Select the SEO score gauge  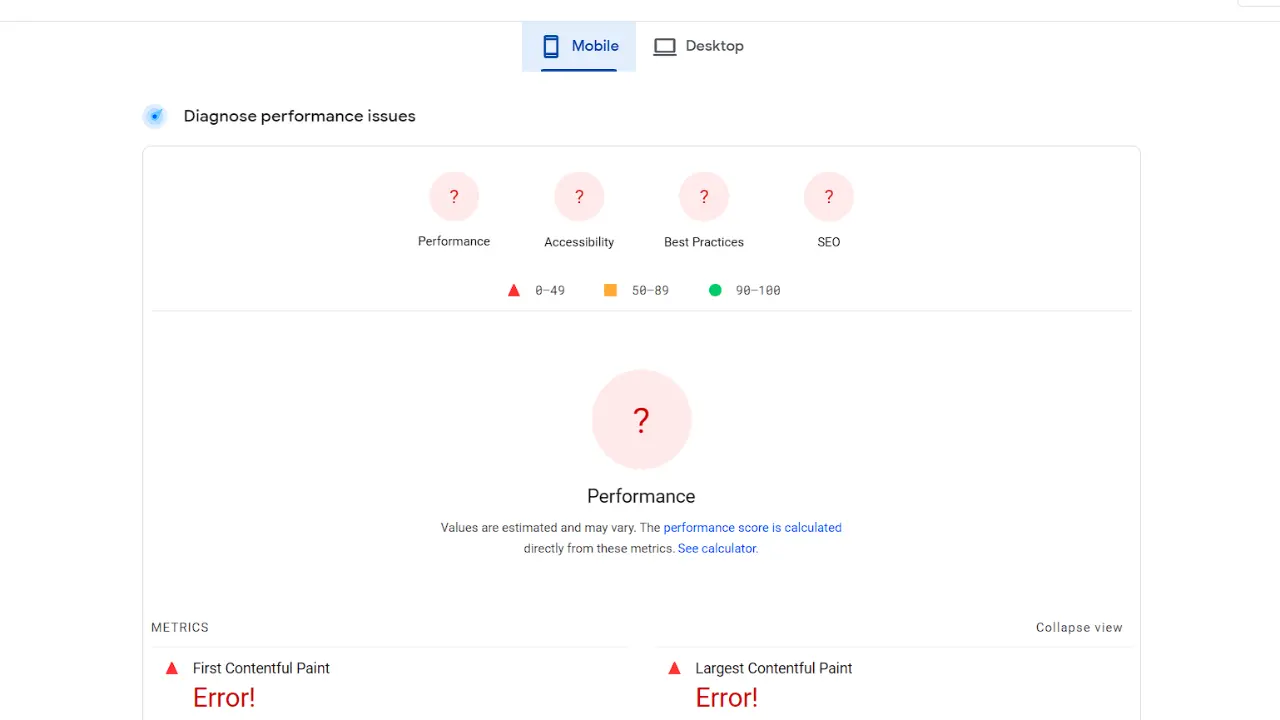click(x=828, y=197)
